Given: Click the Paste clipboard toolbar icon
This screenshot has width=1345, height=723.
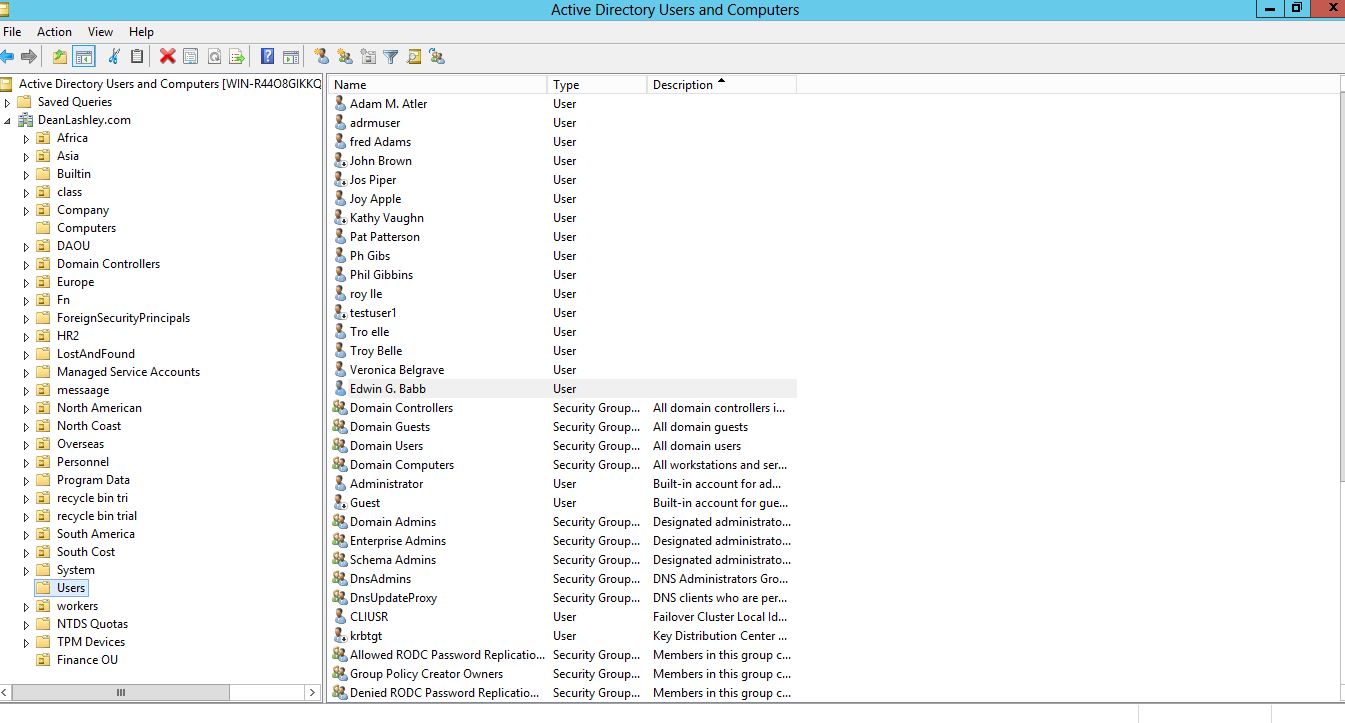Looking at the screenshot, I should coord(137,57).
